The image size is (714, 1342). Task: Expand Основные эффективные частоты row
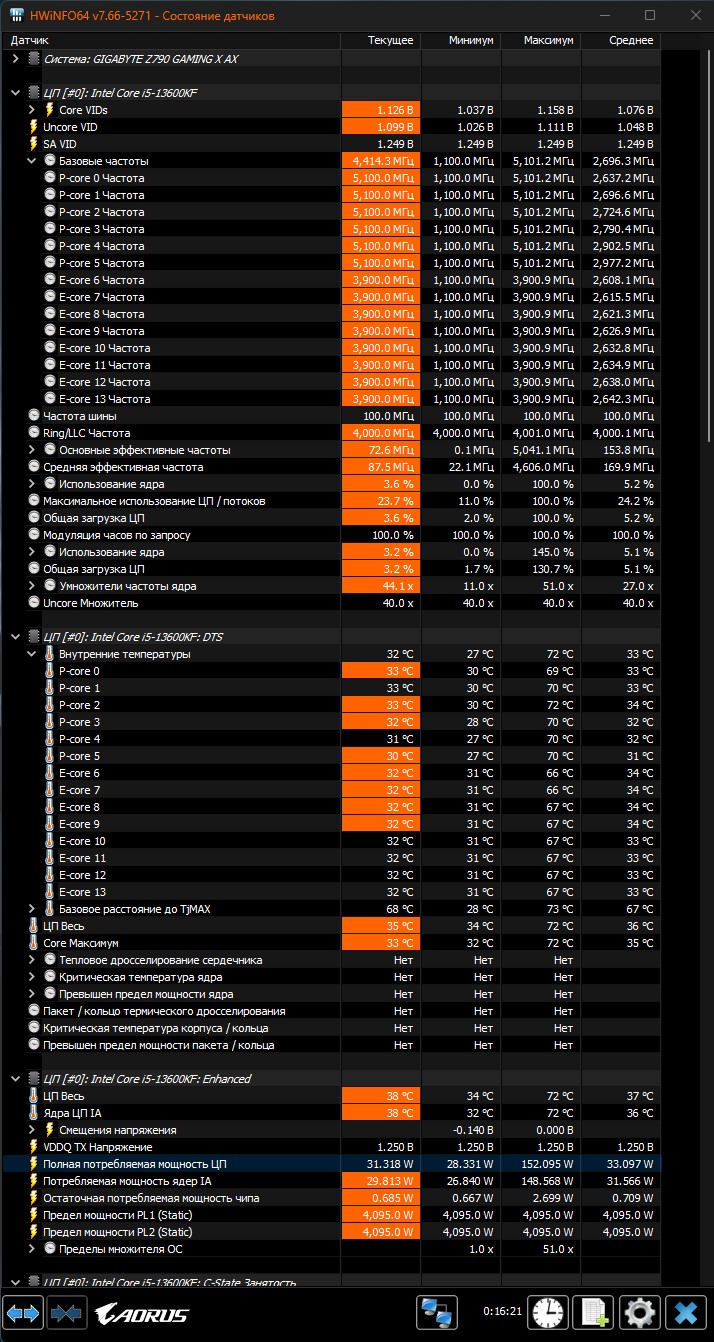coord(31,450)
